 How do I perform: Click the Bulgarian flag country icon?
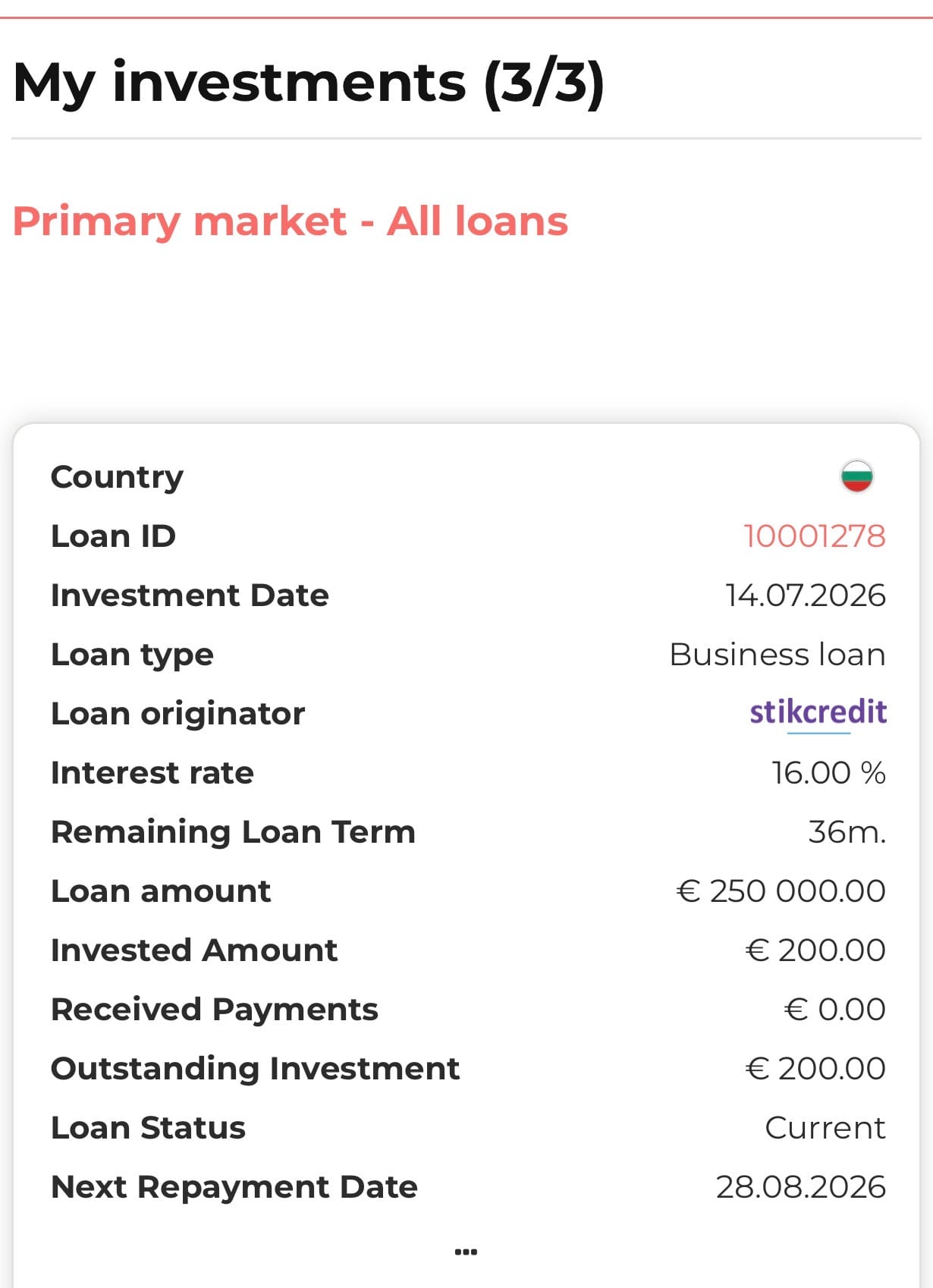pos(856,476)
